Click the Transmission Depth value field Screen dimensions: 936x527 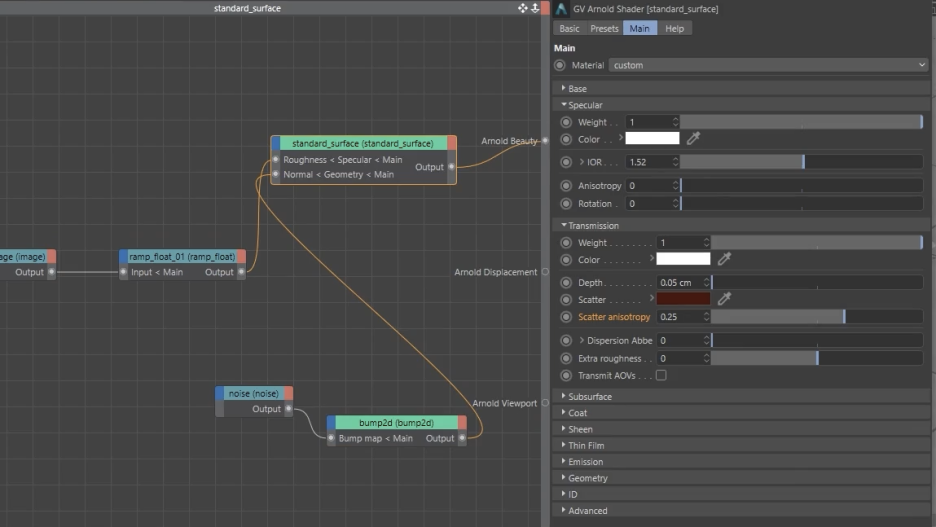[679, 282]
